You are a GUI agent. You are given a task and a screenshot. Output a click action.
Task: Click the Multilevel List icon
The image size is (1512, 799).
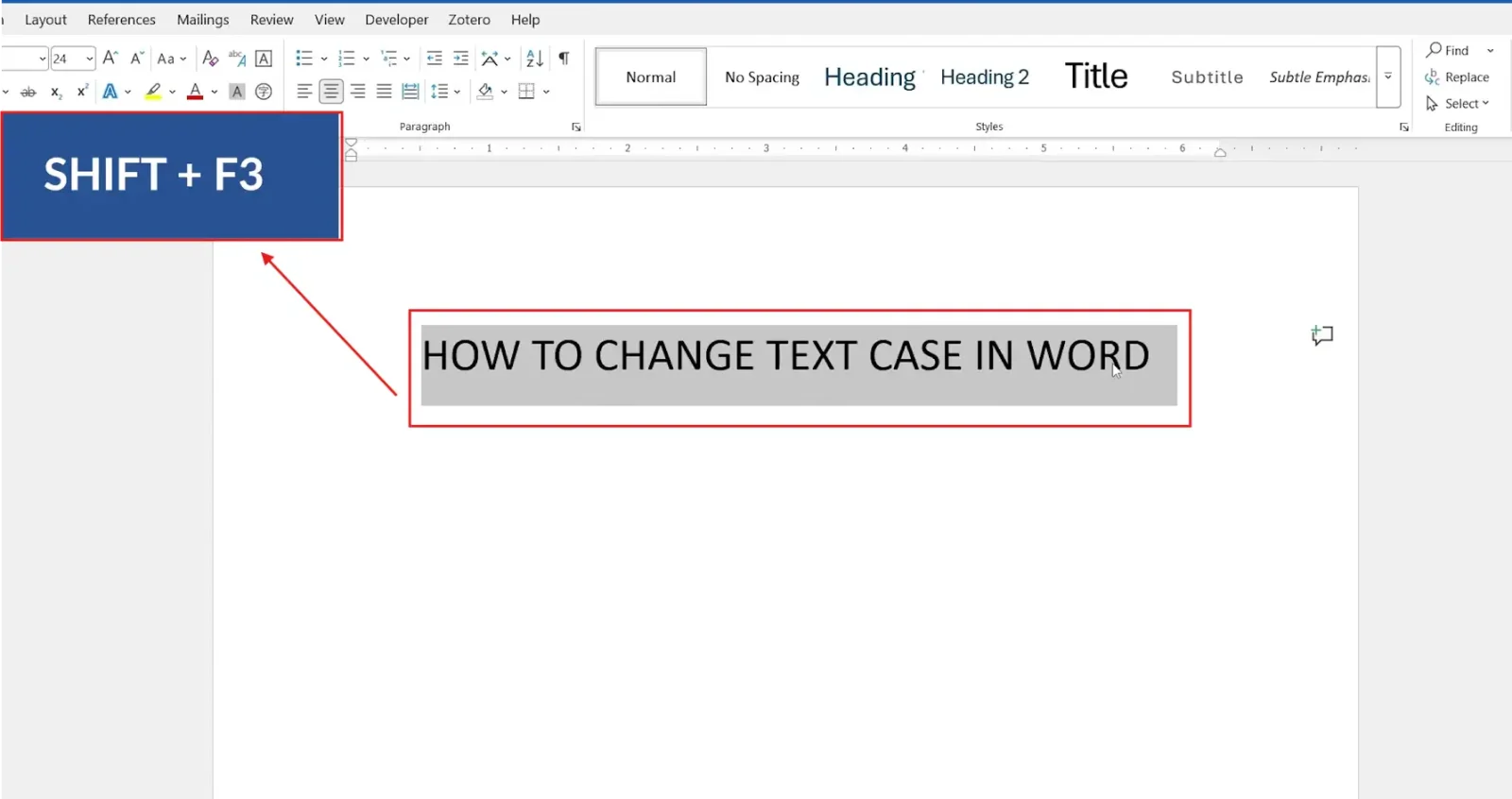point(388,59)
